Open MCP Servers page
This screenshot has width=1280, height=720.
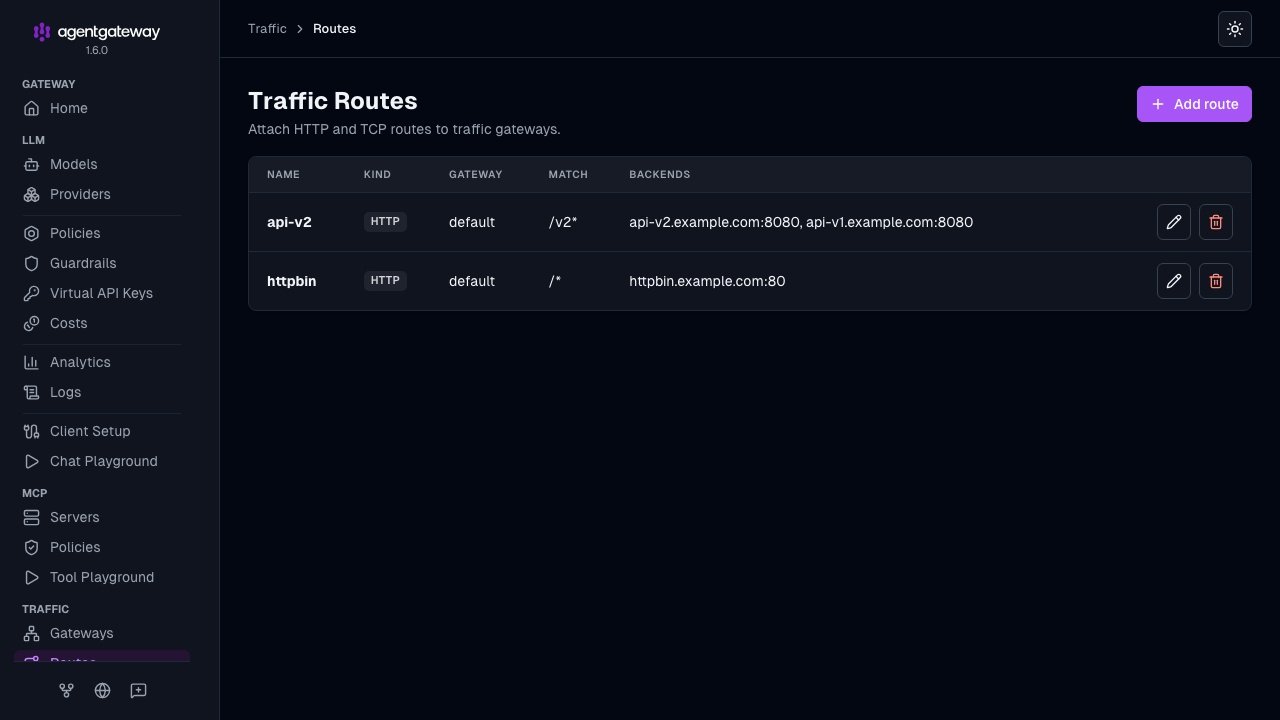point(102,517)
